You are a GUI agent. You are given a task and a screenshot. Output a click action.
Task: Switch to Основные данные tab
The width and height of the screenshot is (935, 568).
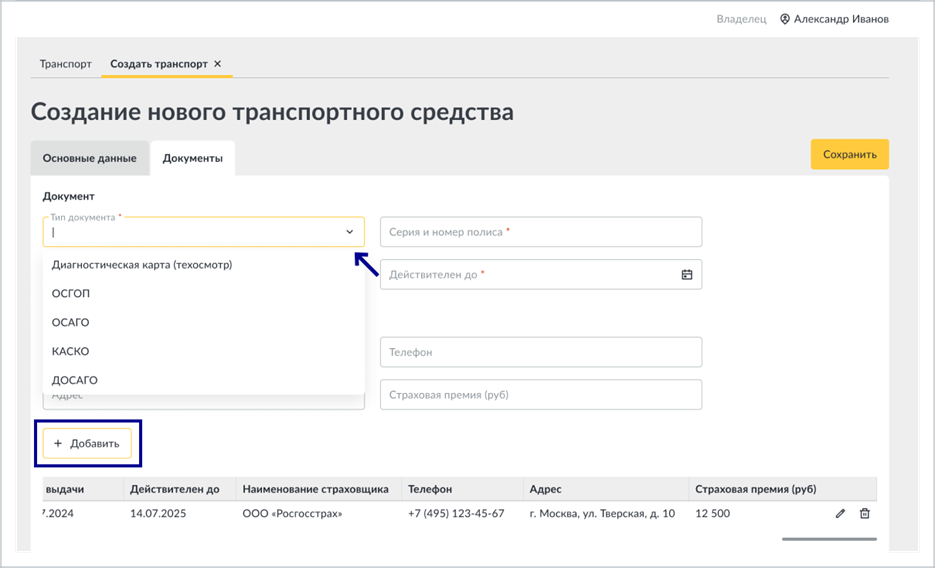click(x=89, y=158)
